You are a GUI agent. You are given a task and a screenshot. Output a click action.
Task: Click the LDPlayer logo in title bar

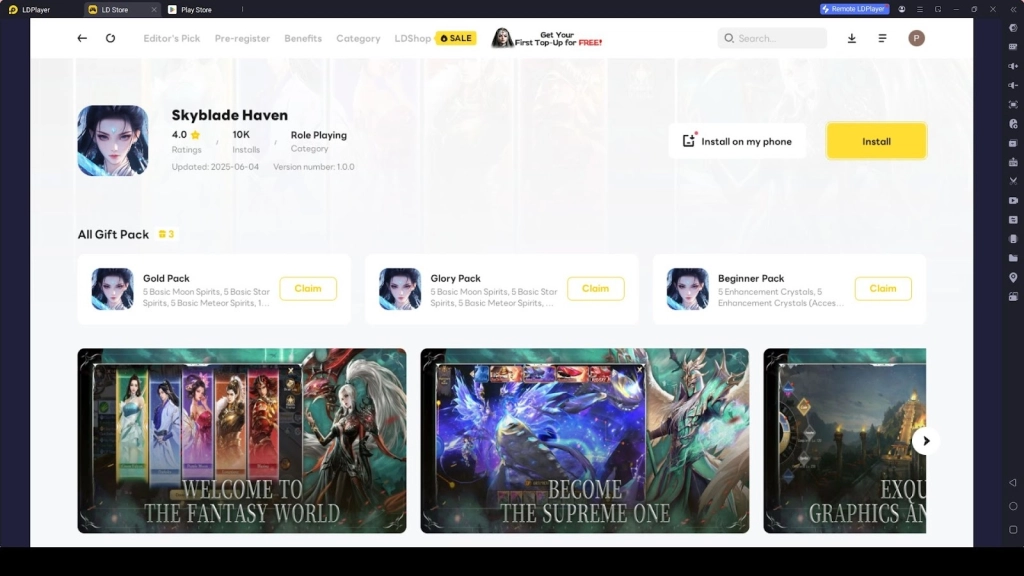pos(13,10)
